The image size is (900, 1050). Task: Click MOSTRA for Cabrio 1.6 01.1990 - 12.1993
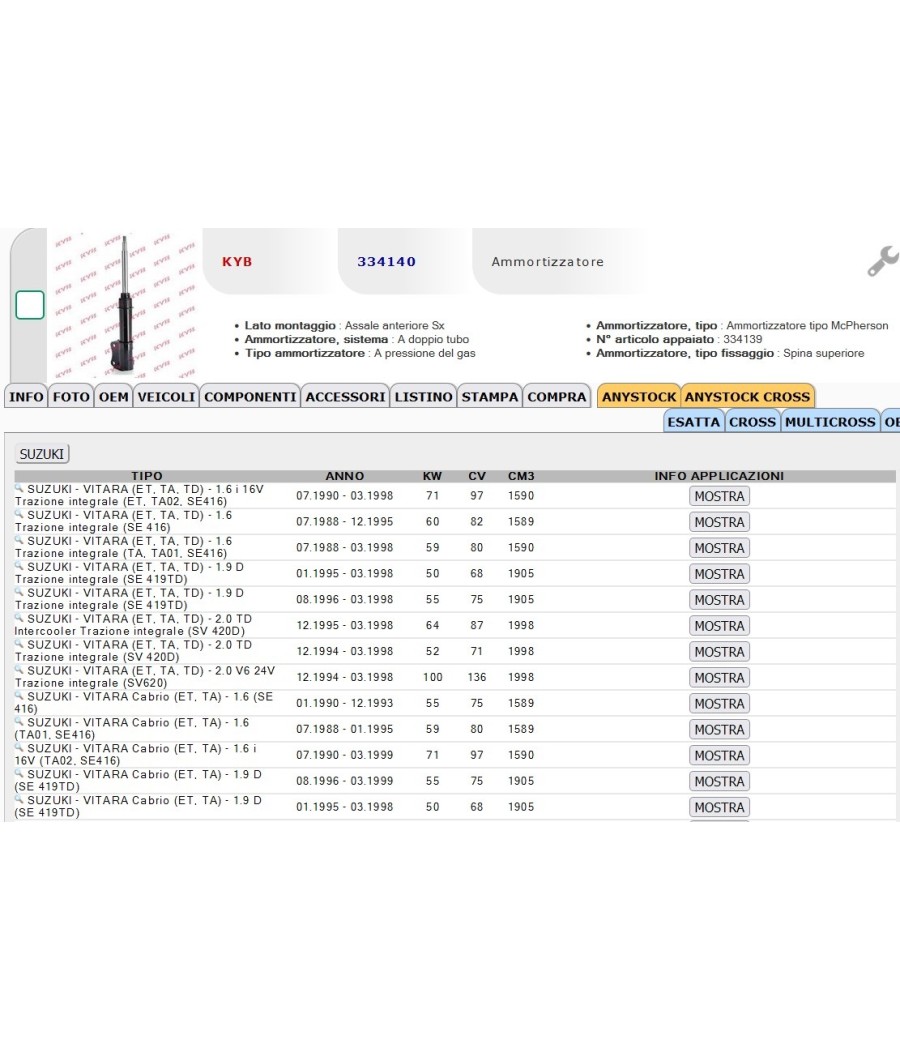tap(719, 704)
